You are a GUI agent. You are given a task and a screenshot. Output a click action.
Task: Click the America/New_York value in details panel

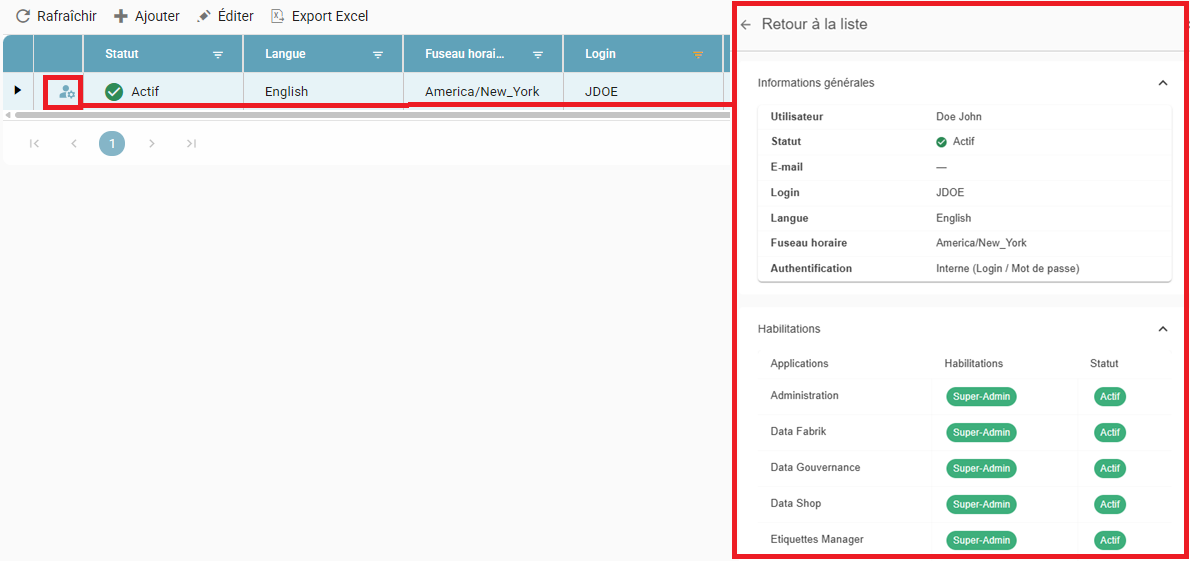(981, 243)
